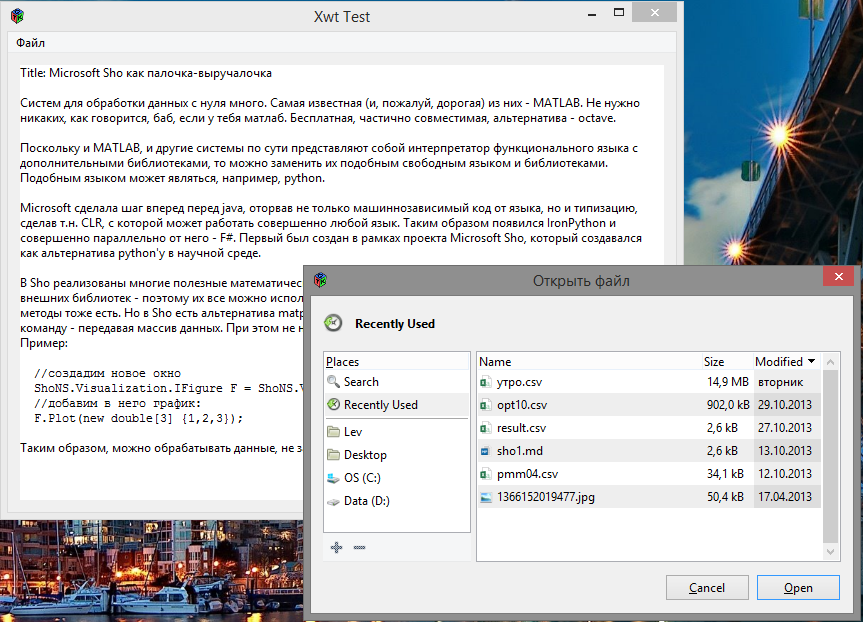Image resolution: width=863 pixels, height=622 pixels.
Task: Close the Открыть файл dialog
Action: 838,276
